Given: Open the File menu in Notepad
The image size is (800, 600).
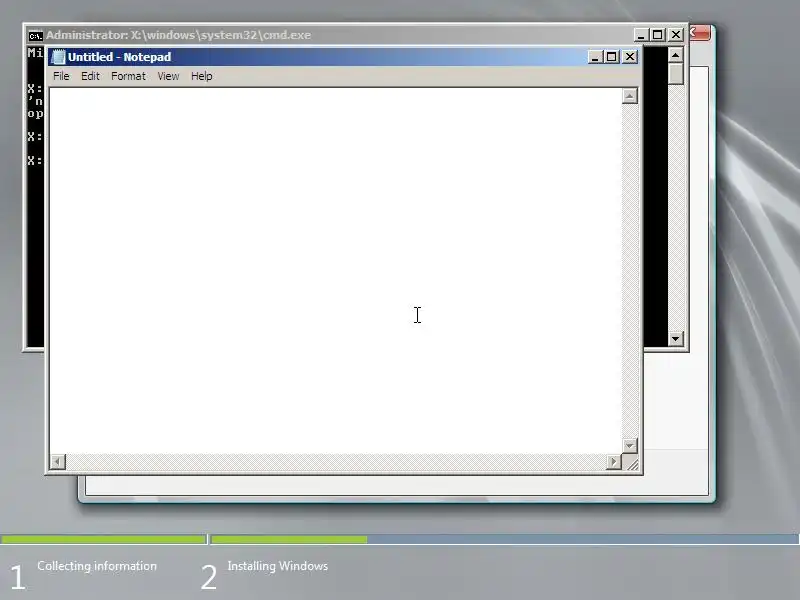Looking at the screenshot, I should point(61,76).
